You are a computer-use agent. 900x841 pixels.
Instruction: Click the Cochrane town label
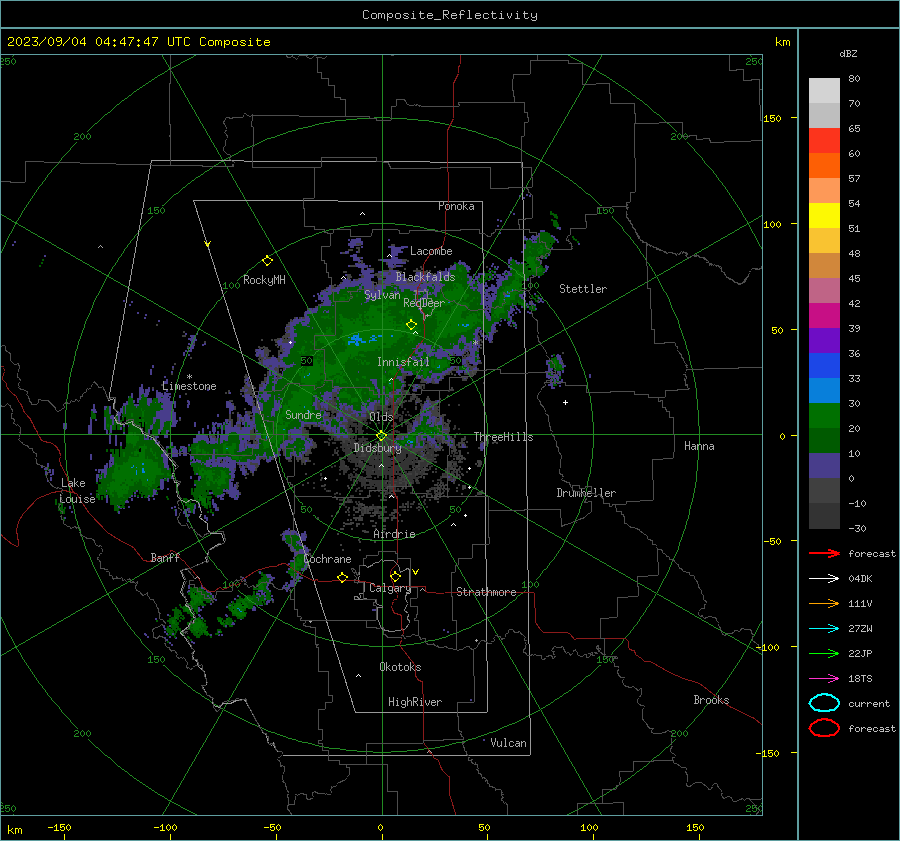coord(327,559)
